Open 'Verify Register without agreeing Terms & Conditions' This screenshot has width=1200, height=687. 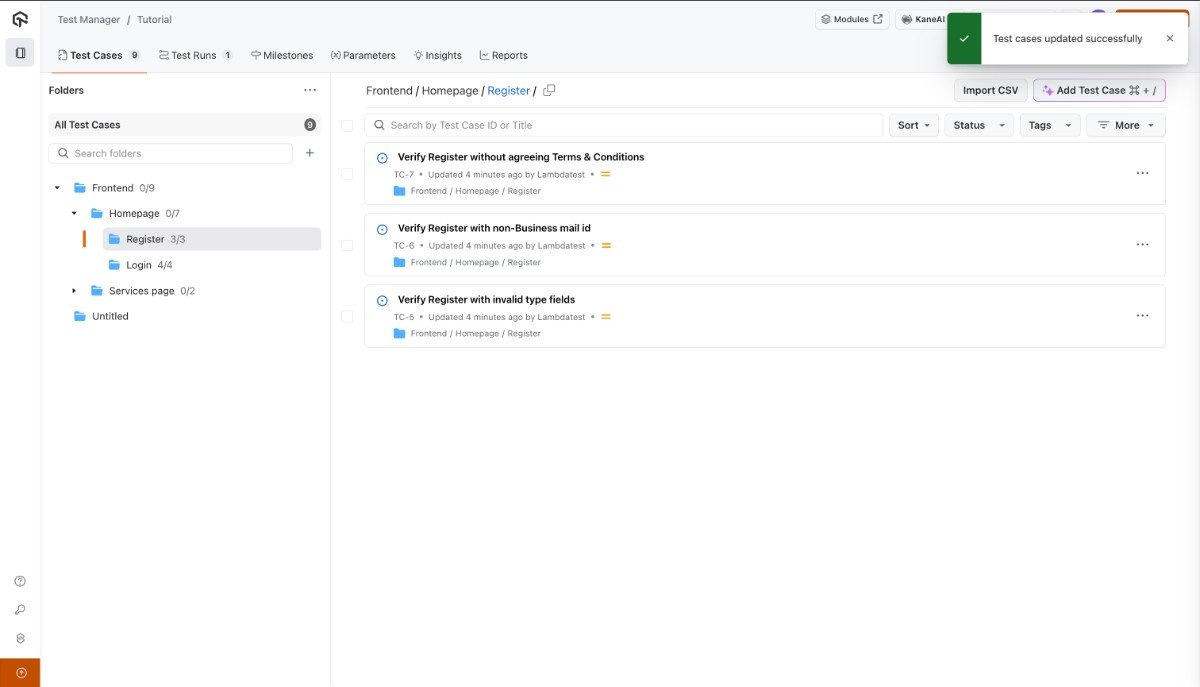521,157
